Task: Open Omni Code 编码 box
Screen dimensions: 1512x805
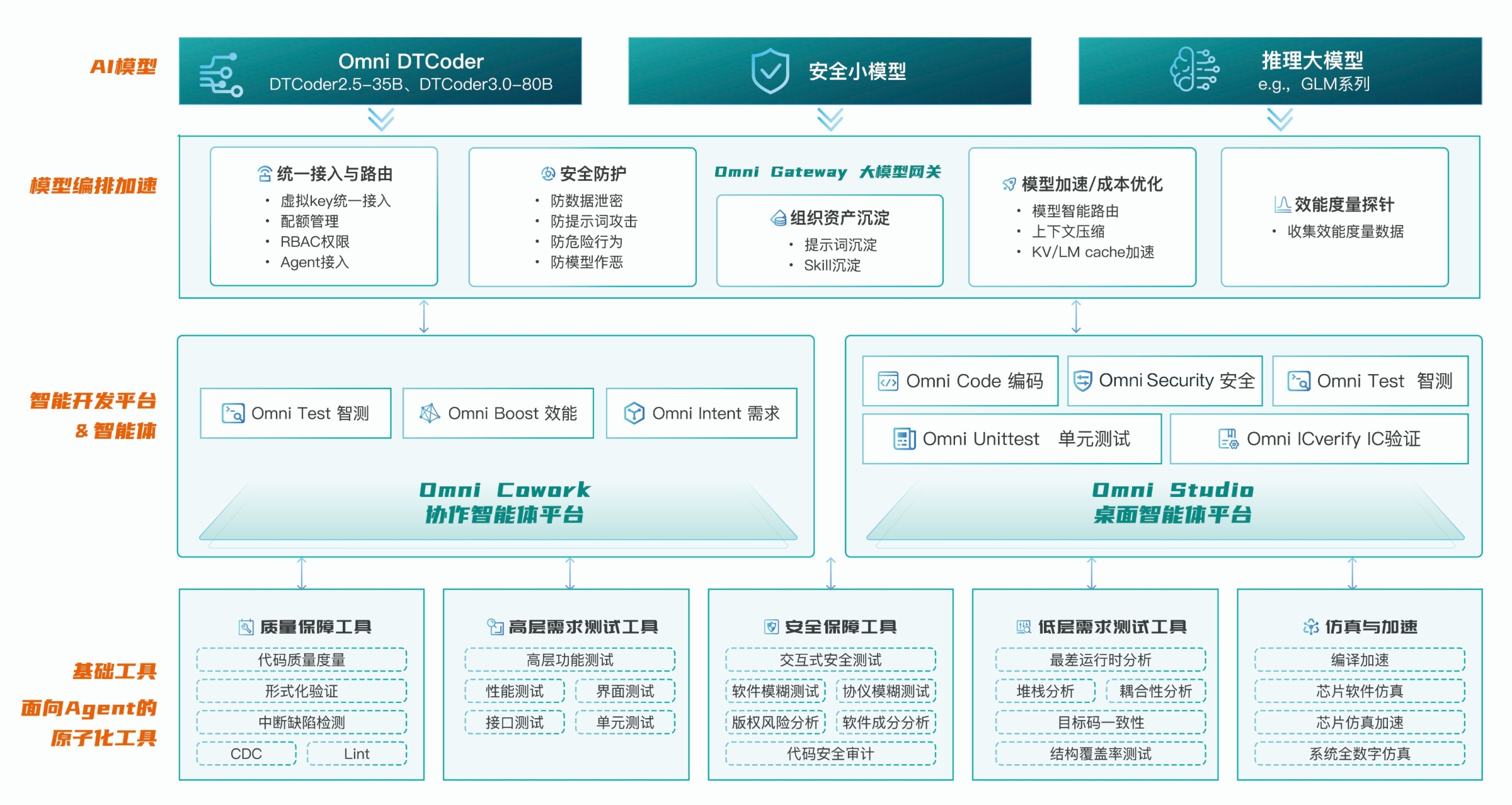Action: (x=960, y=381)
